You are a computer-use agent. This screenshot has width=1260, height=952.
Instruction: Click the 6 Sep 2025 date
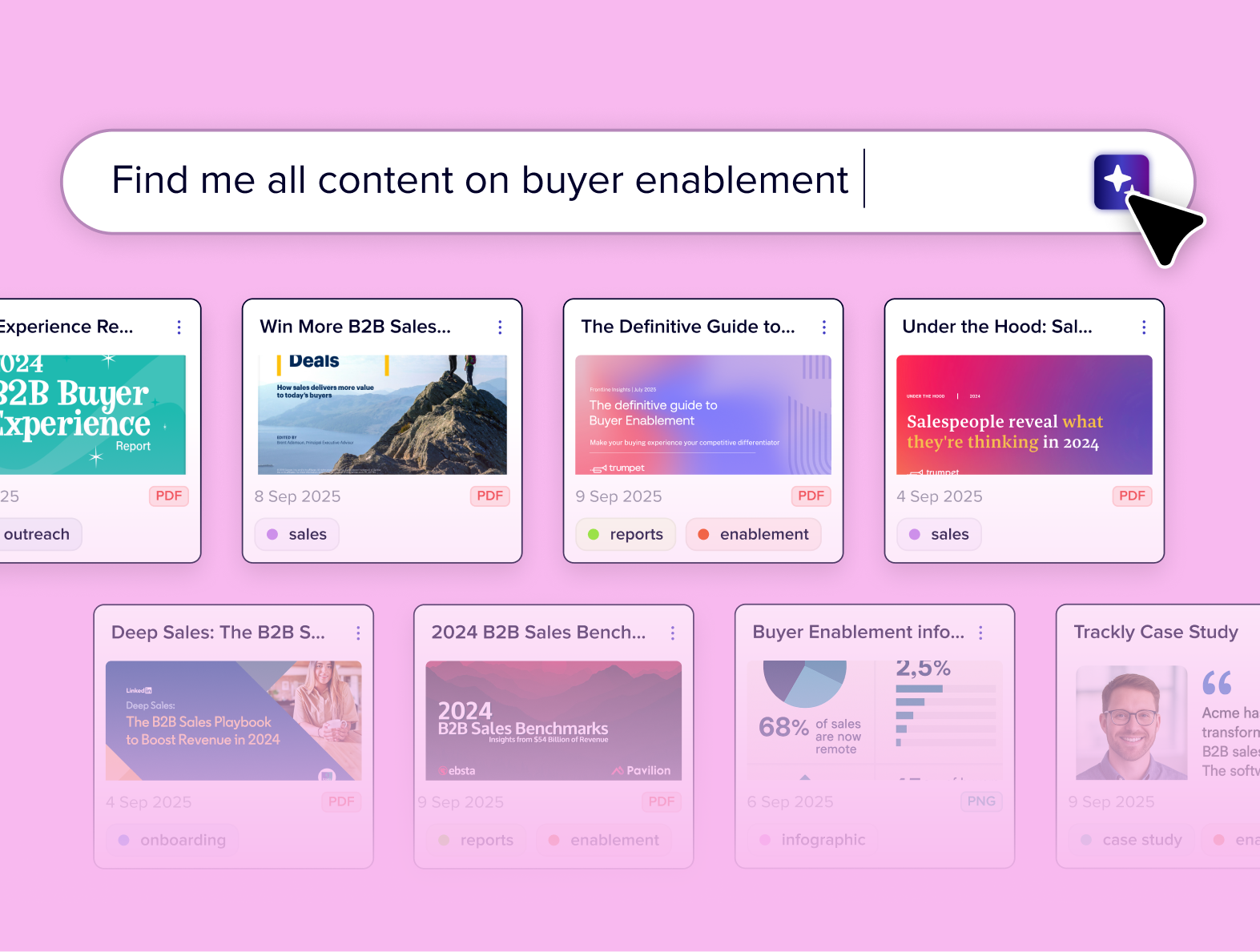pos(791,801)
